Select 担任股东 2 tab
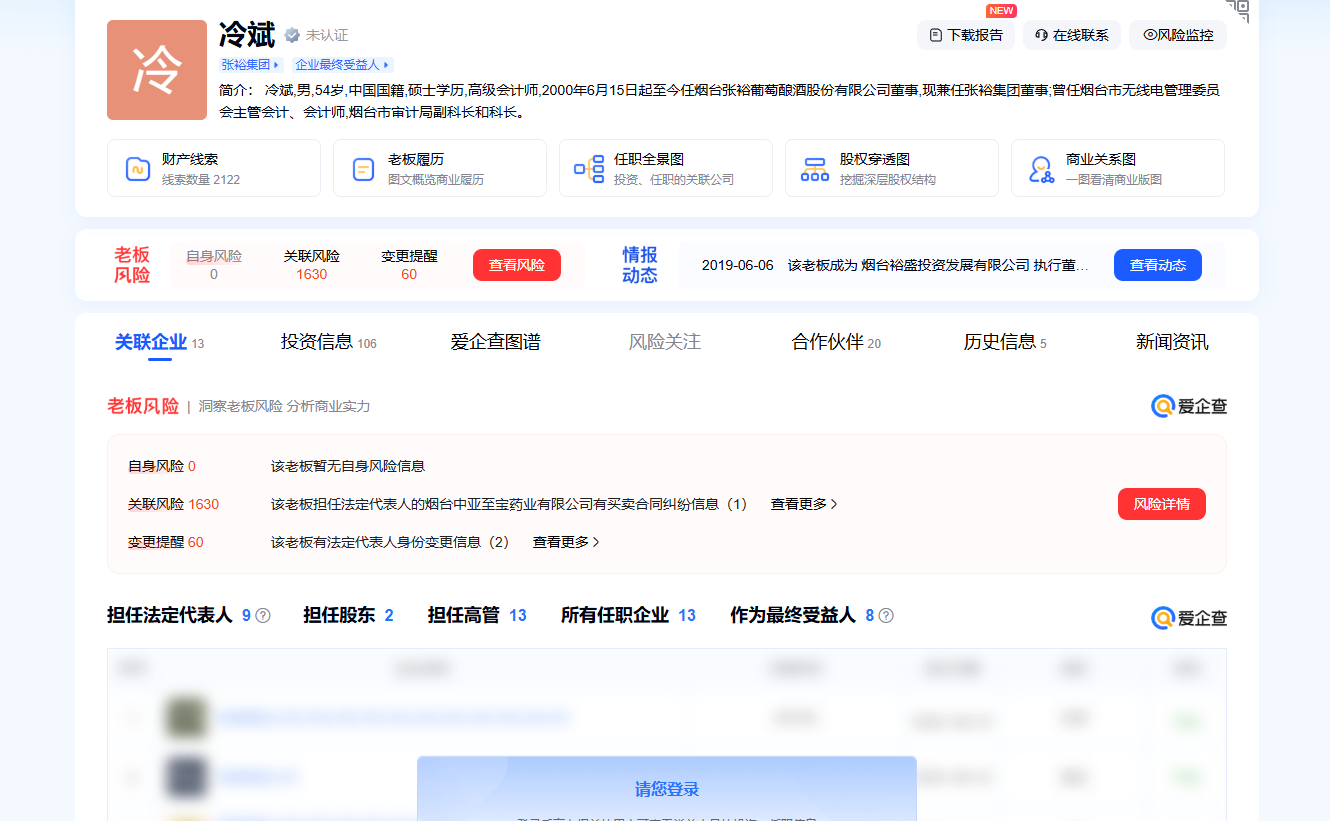Viewport: 1330px width, 821px height. coord(348,615)
